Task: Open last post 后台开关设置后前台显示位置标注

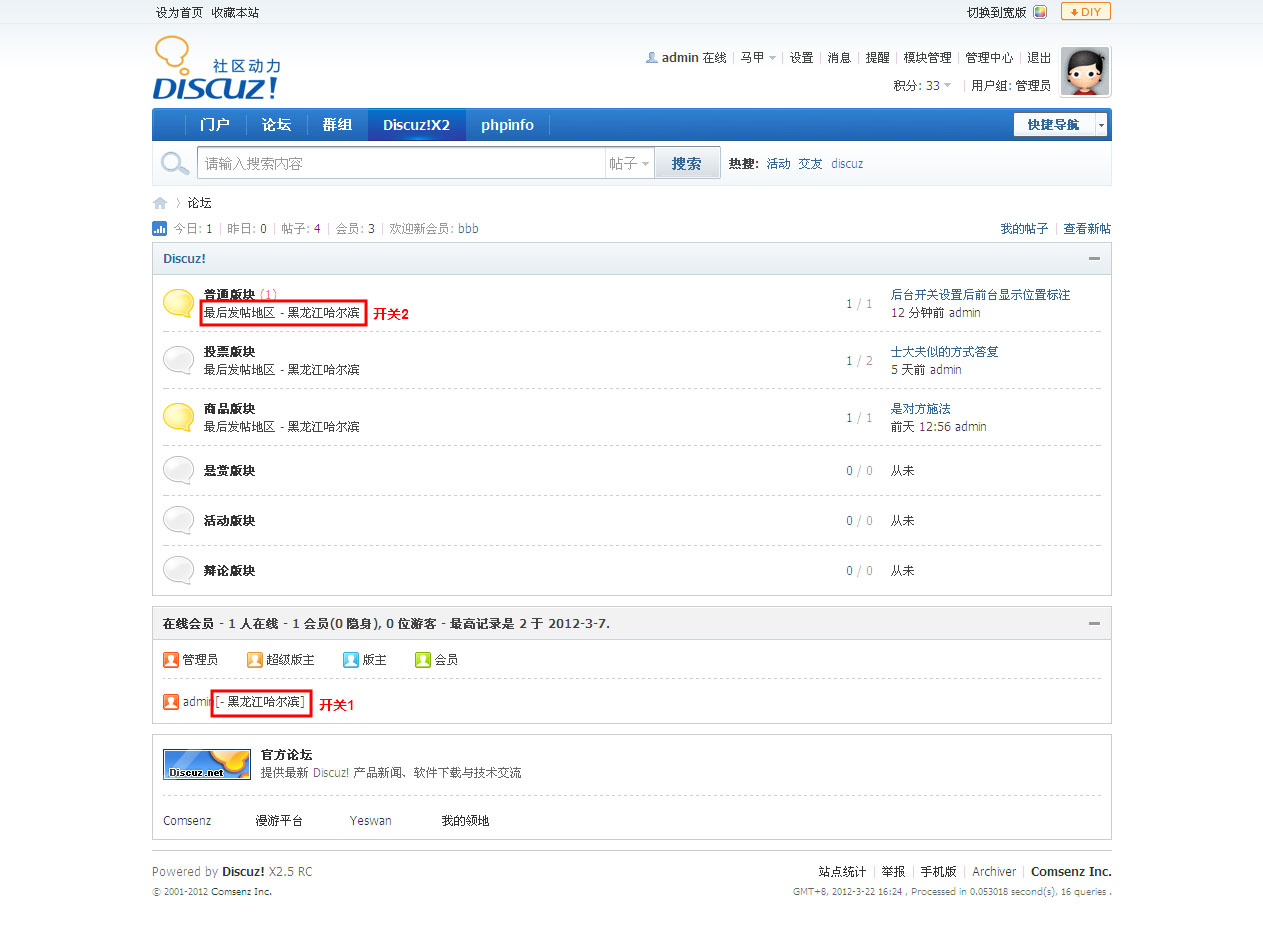Action: (x=981, y=295)
